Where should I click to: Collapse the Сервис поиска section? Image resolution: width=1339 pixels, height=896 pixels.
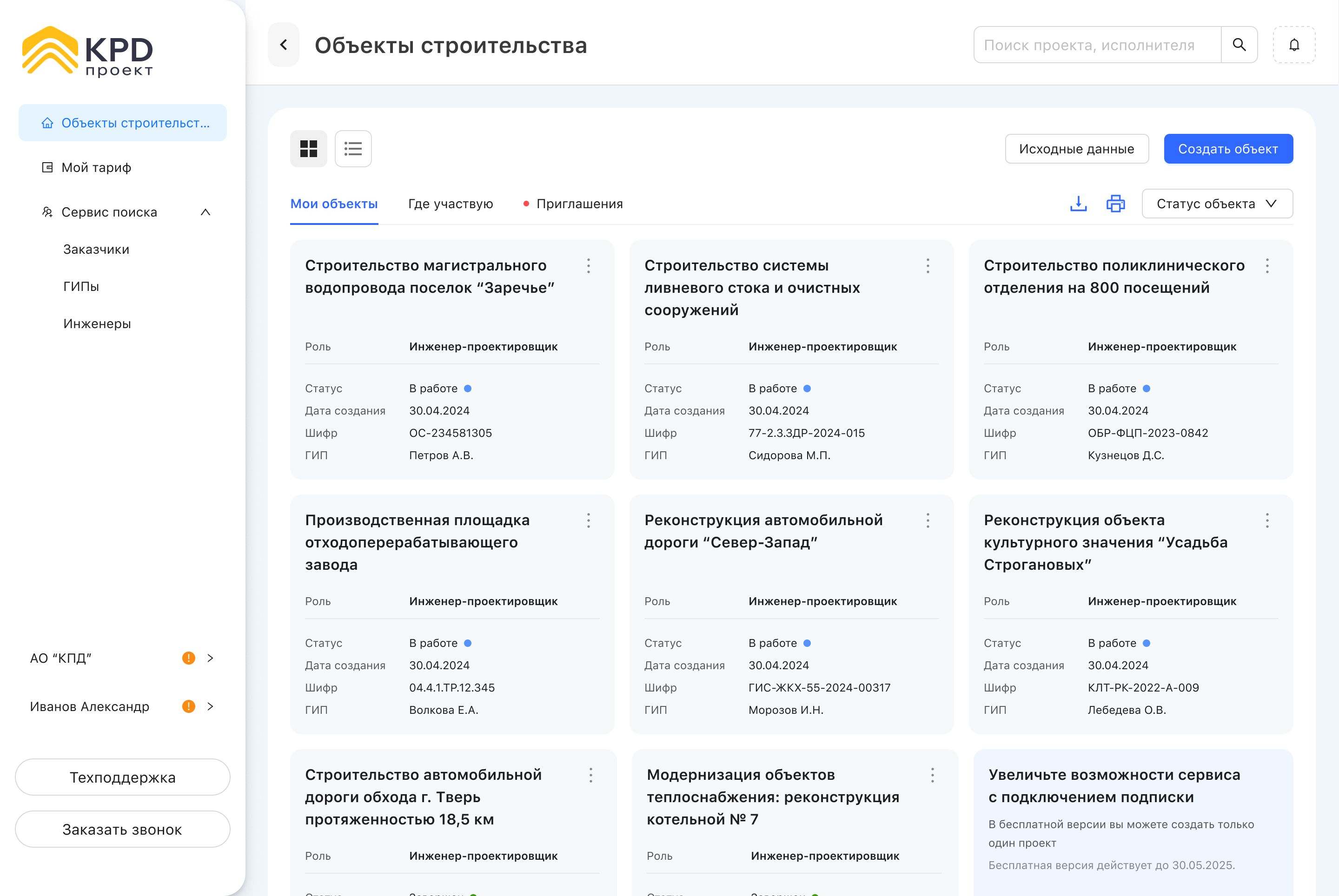click(x=206, y=212)
